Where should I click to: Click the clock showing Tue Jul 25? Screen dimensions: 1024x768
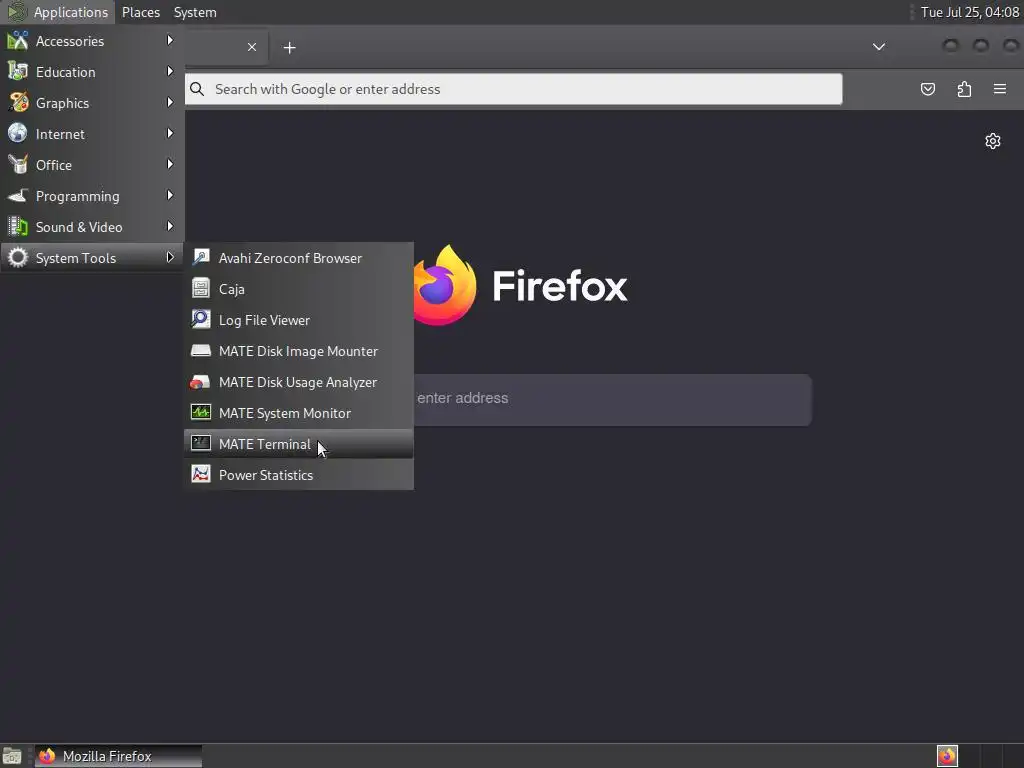pos(970,12)
